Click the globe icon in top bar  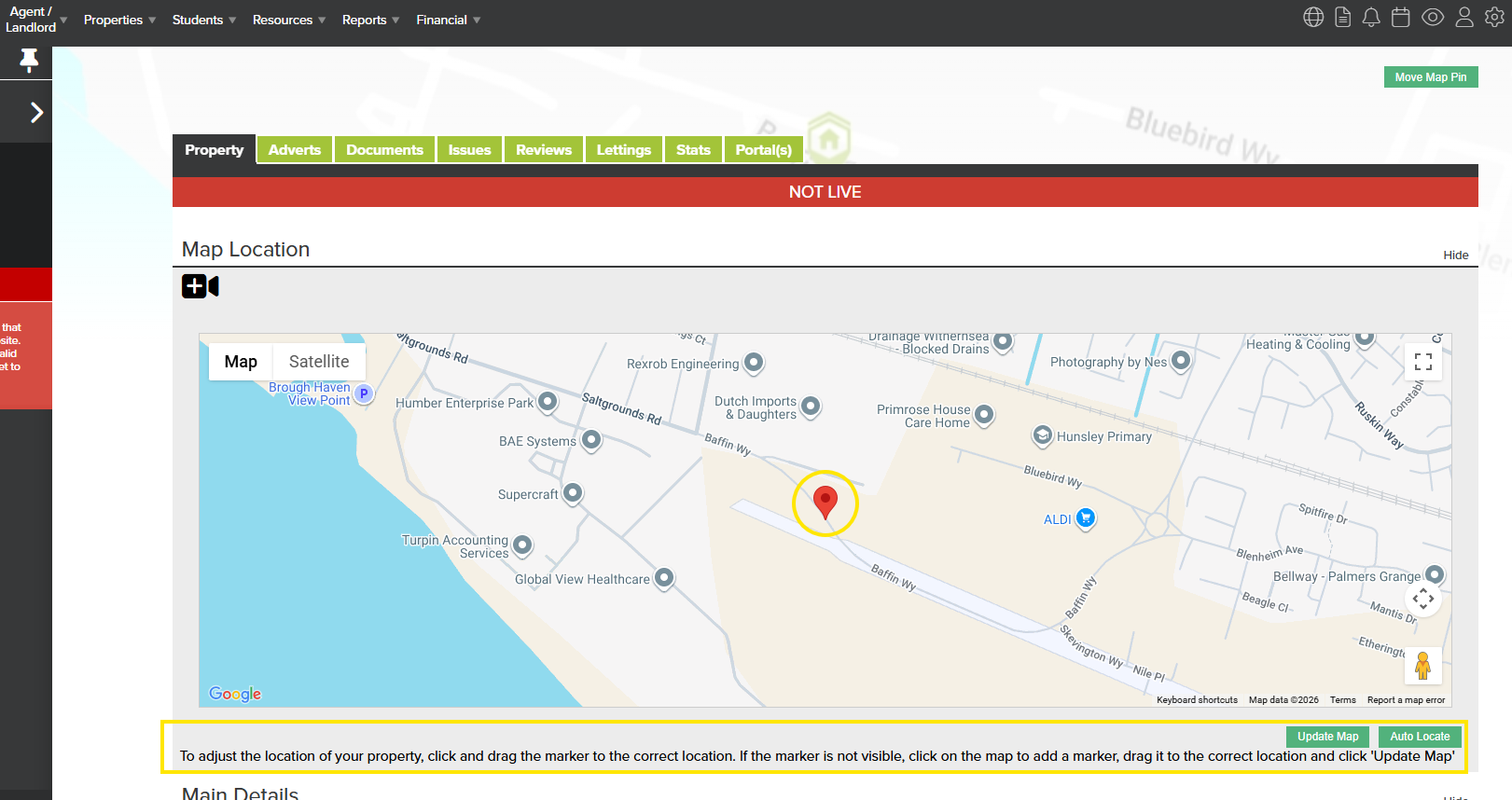1313,18
